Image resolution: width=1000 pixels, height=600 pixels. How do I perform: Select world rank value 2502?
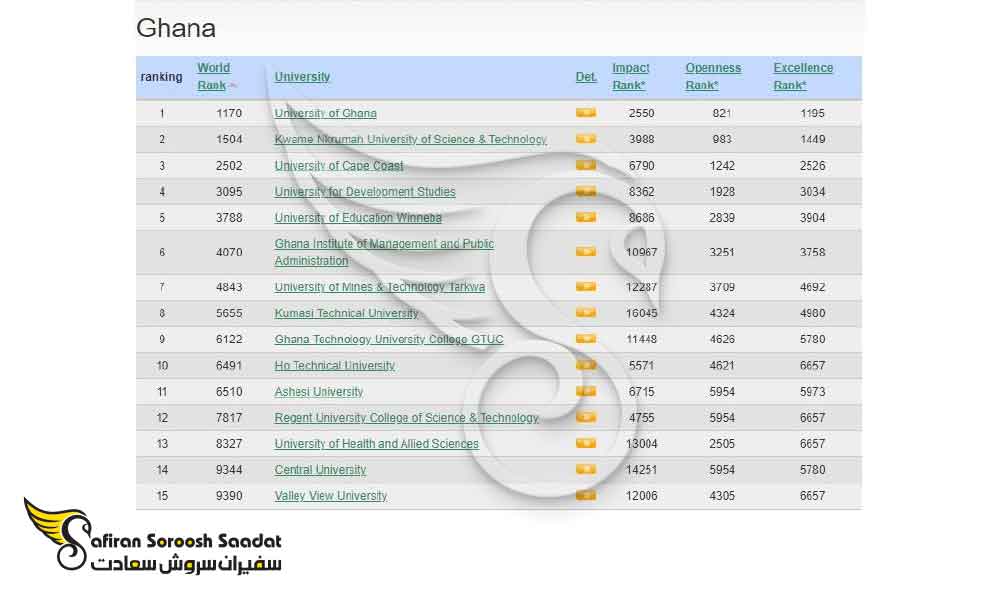pyautogui.click(x=229, y=165)
